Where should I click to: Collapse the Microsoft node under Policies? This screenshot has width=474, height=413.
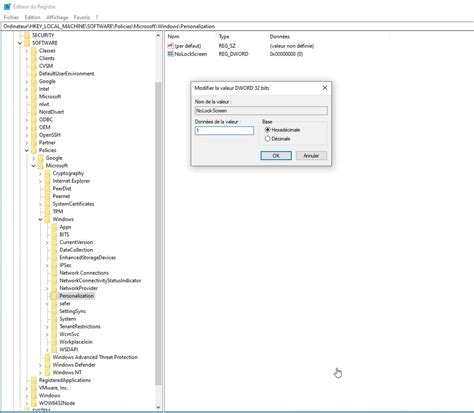[34, 166]
